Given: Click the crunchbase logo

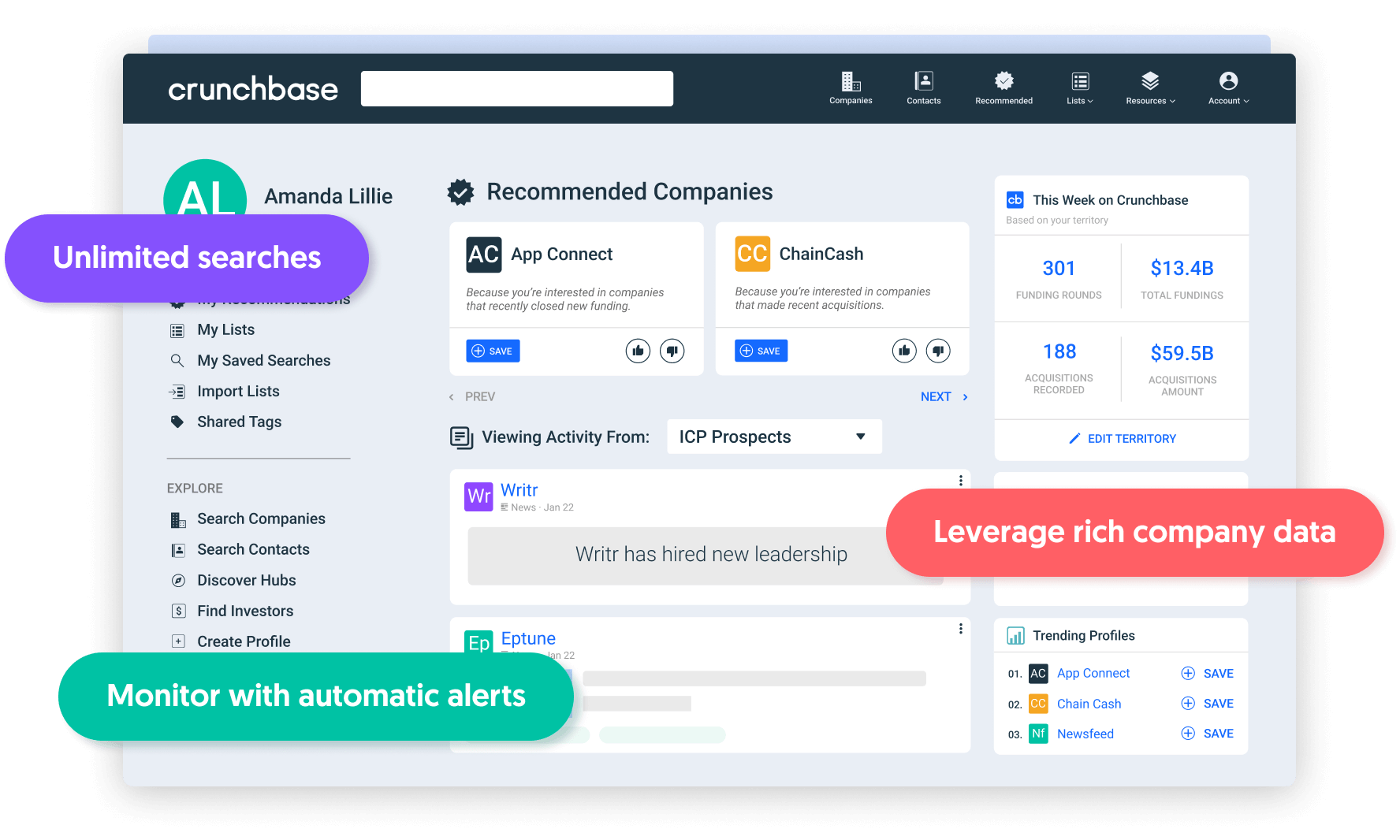Looking at the screenshot, I should click(253, 89).
